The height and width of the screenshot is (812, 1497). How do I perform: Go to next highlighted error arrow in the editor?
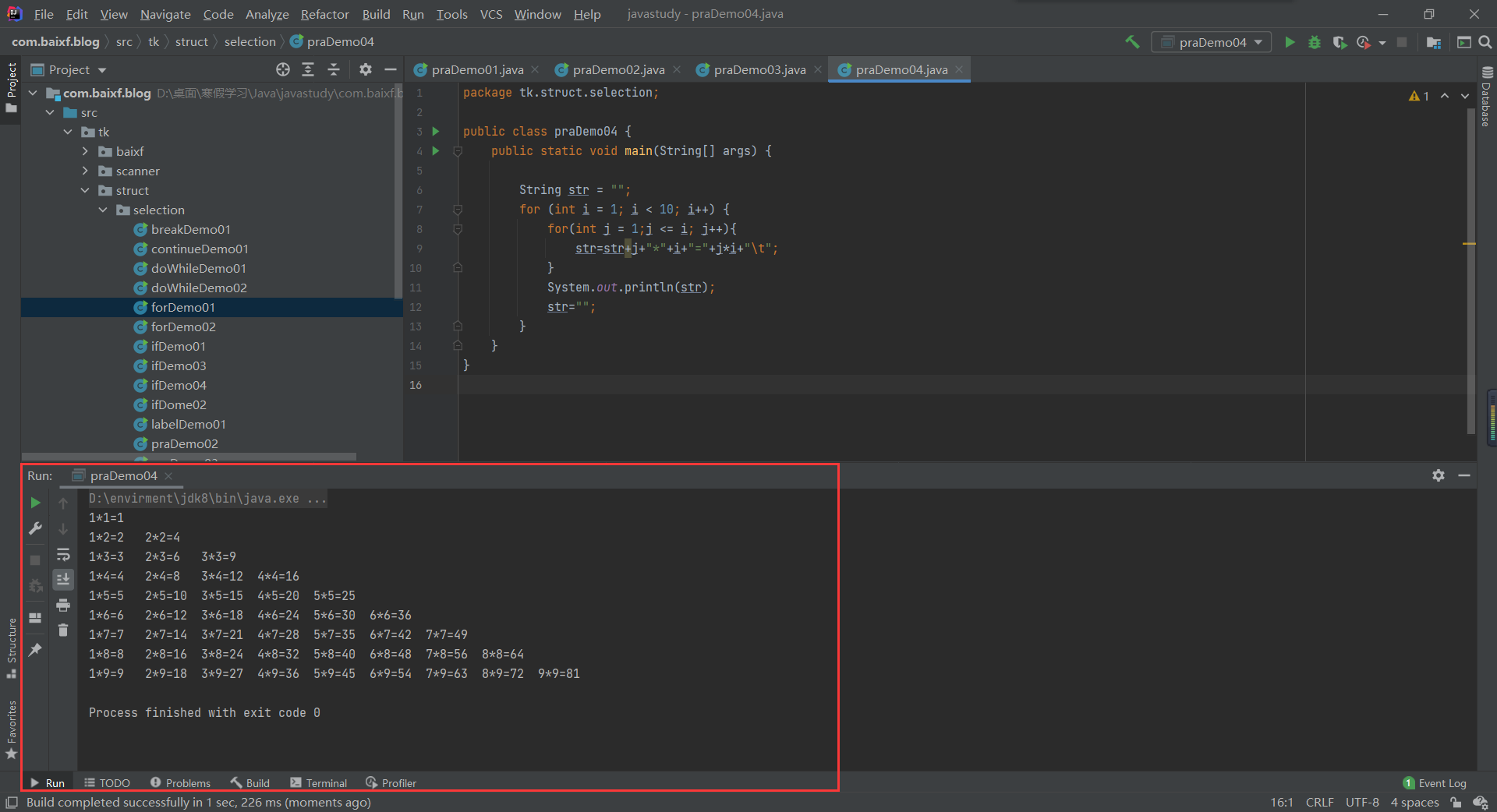coord(1465,96)
